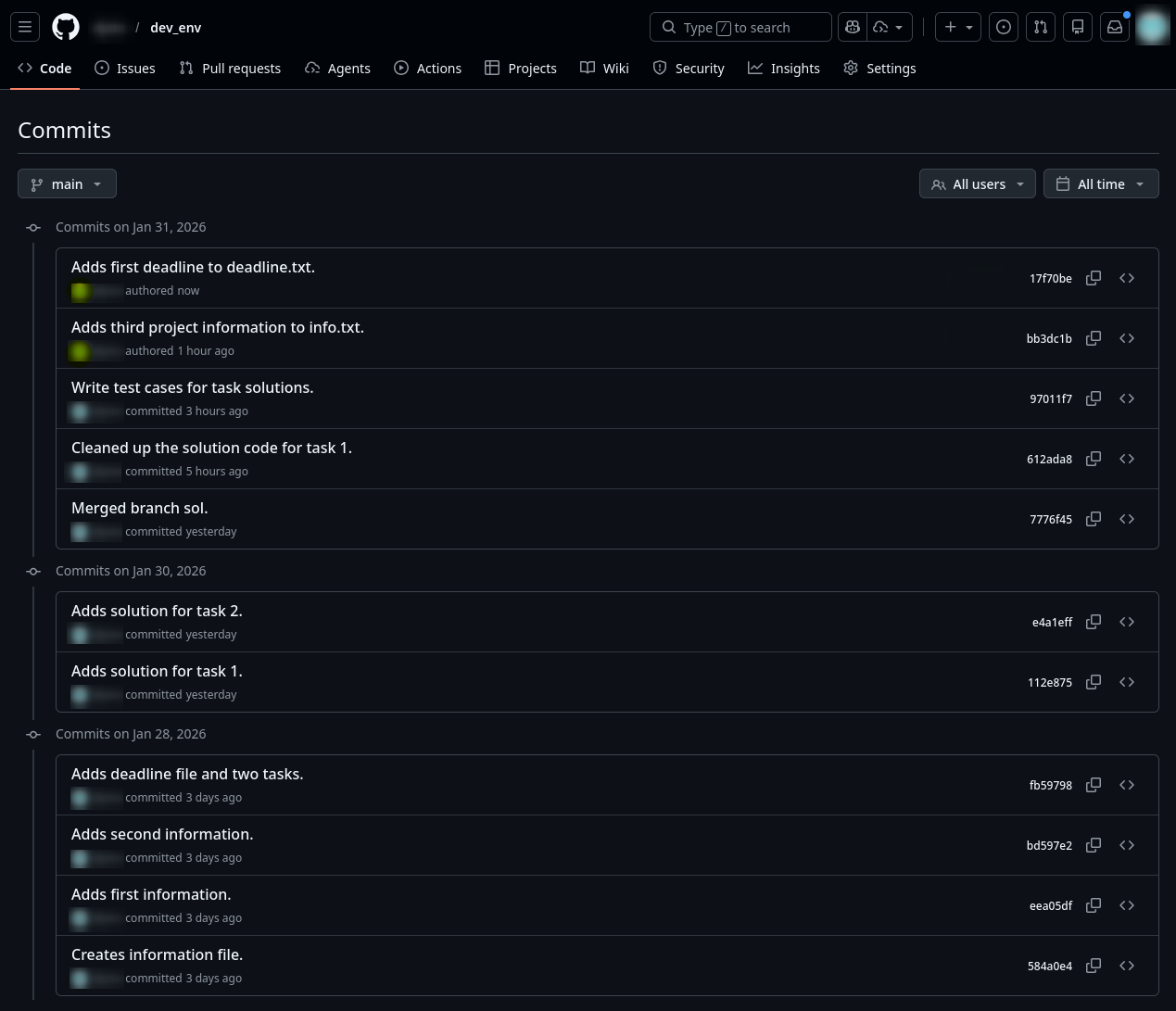1176x1011 pixels.
Task: Open commit hash 97011f7 link
Action: [x=1050, y=399]
